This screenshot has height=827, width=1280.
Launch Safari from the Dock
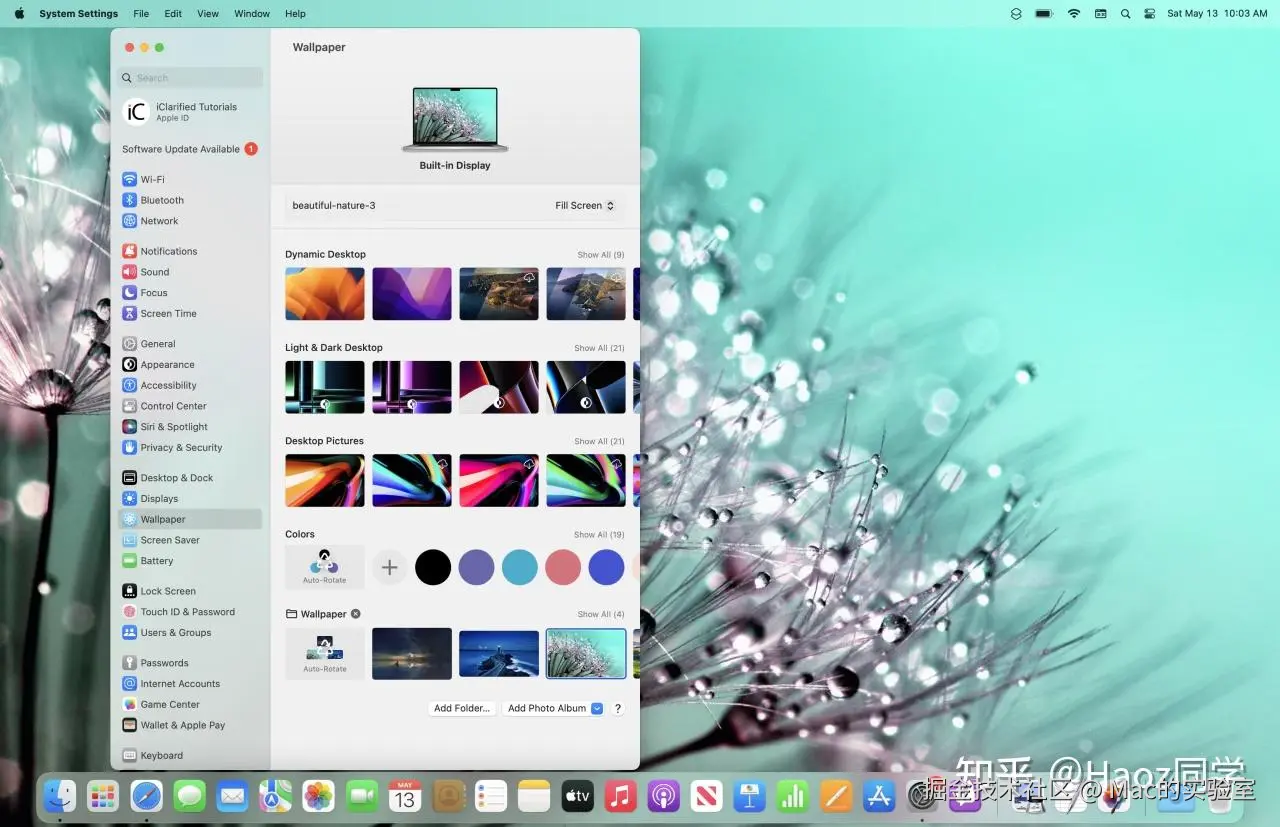[146, 797]
